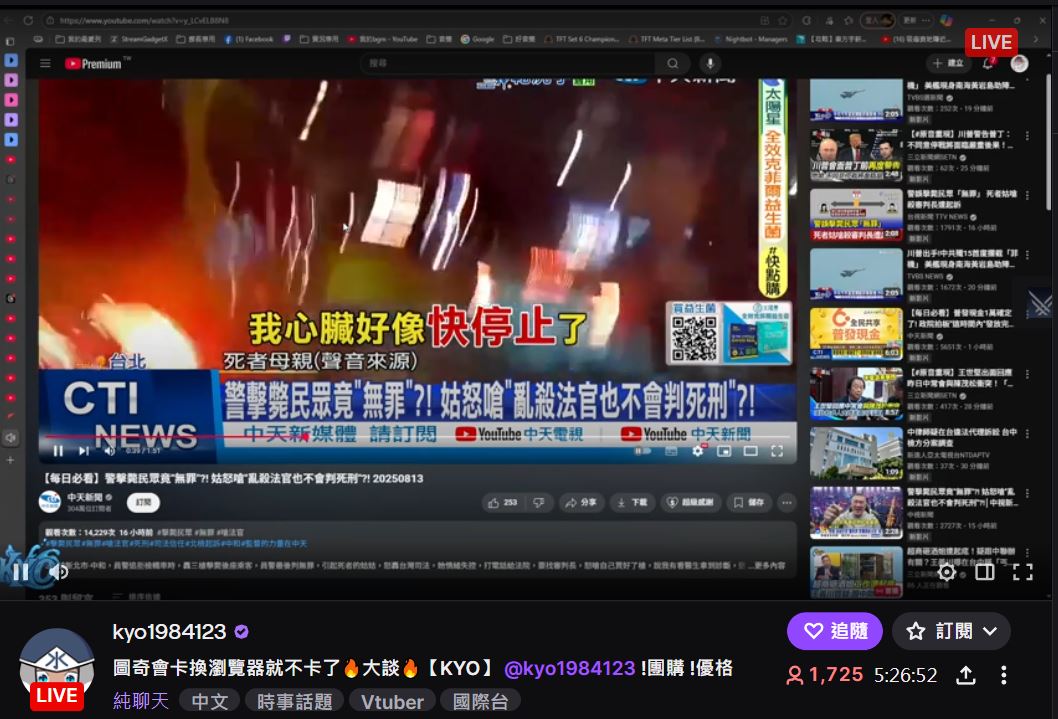
Task: Pause the Twitch stream player
Action: click(x=21, y=572)
